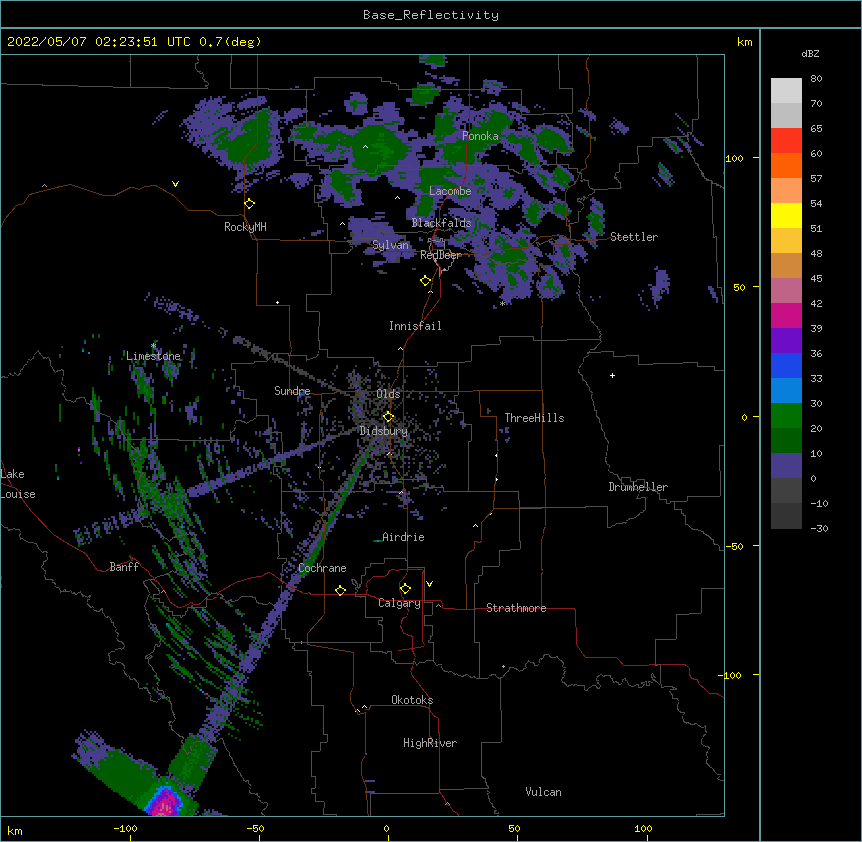Click the ThreeHills label
The width and height of the screenshot is (862, 842).
pos(534,418)
